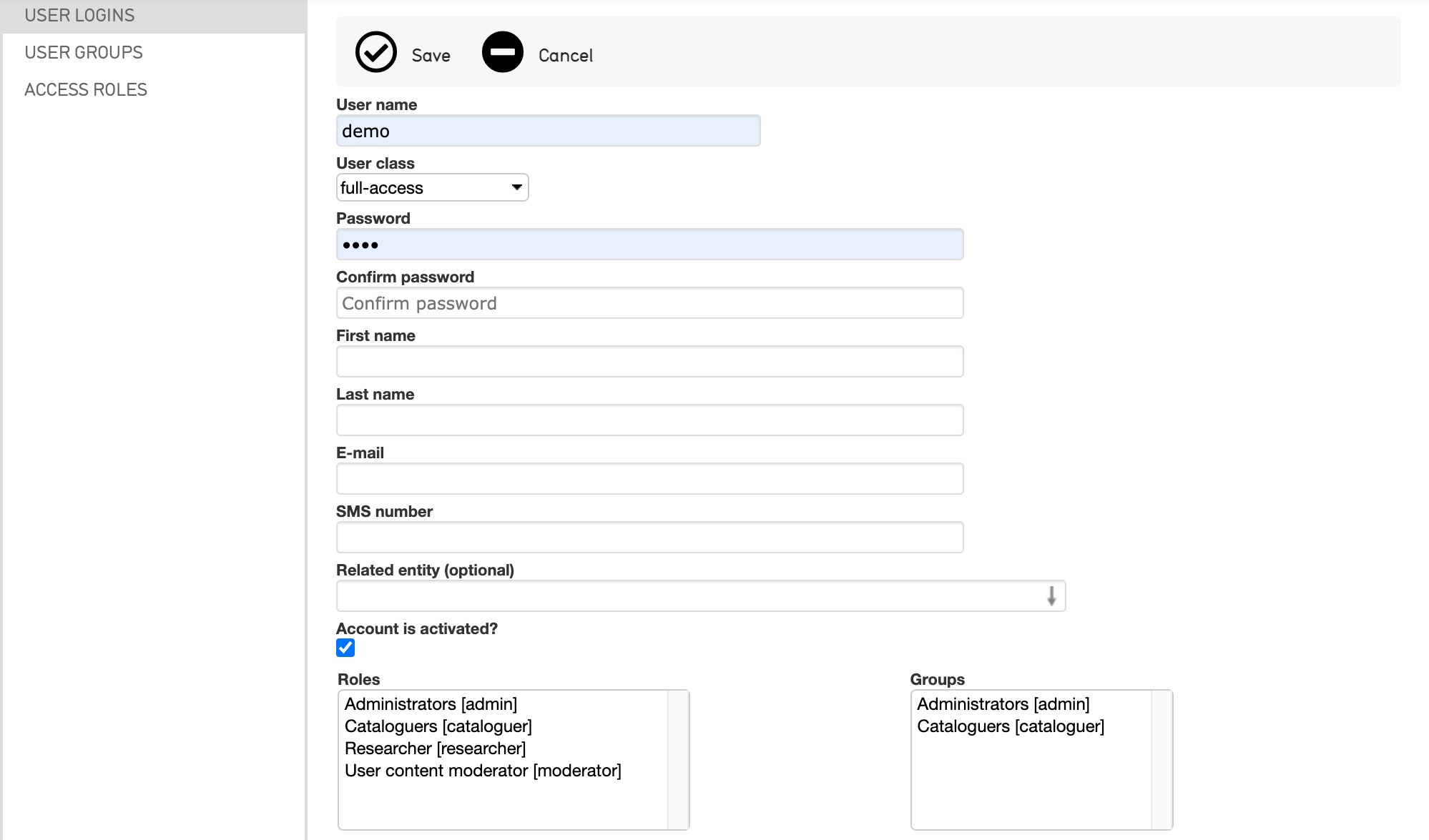Click the Groups list scrollbar

tap(1161, 759)
